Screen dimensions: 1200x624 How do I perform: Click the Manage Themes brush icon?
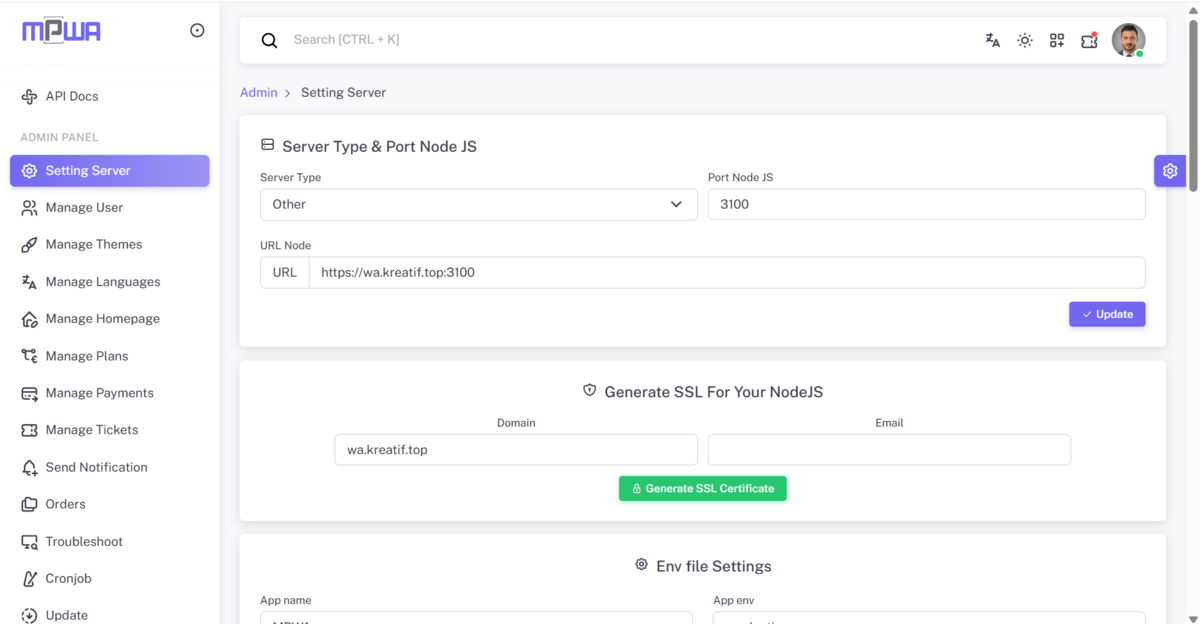29,245
